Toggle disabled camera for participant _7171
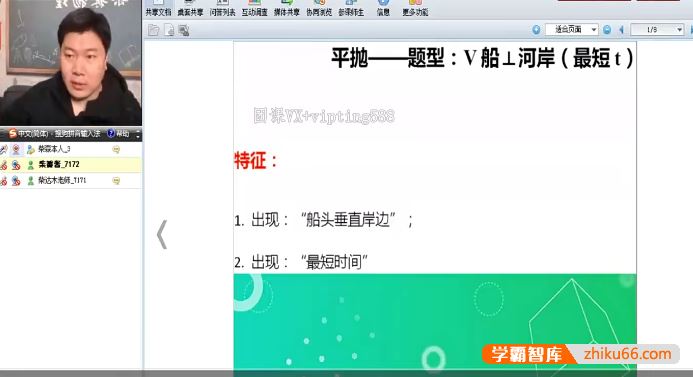The width and height of the screenshot is (693, 377). [x=16, y=180]
